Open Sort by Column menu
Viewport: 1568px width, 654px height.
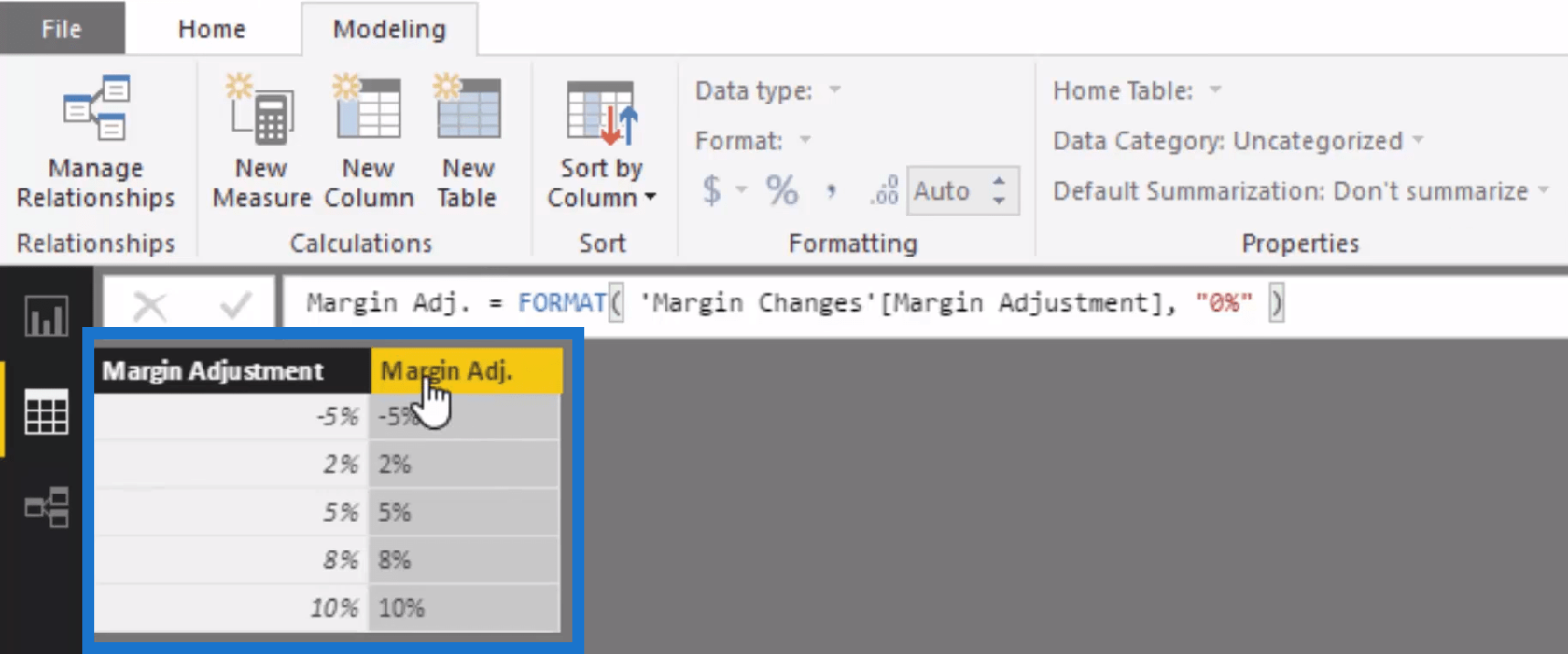click(x=601, y=143)
